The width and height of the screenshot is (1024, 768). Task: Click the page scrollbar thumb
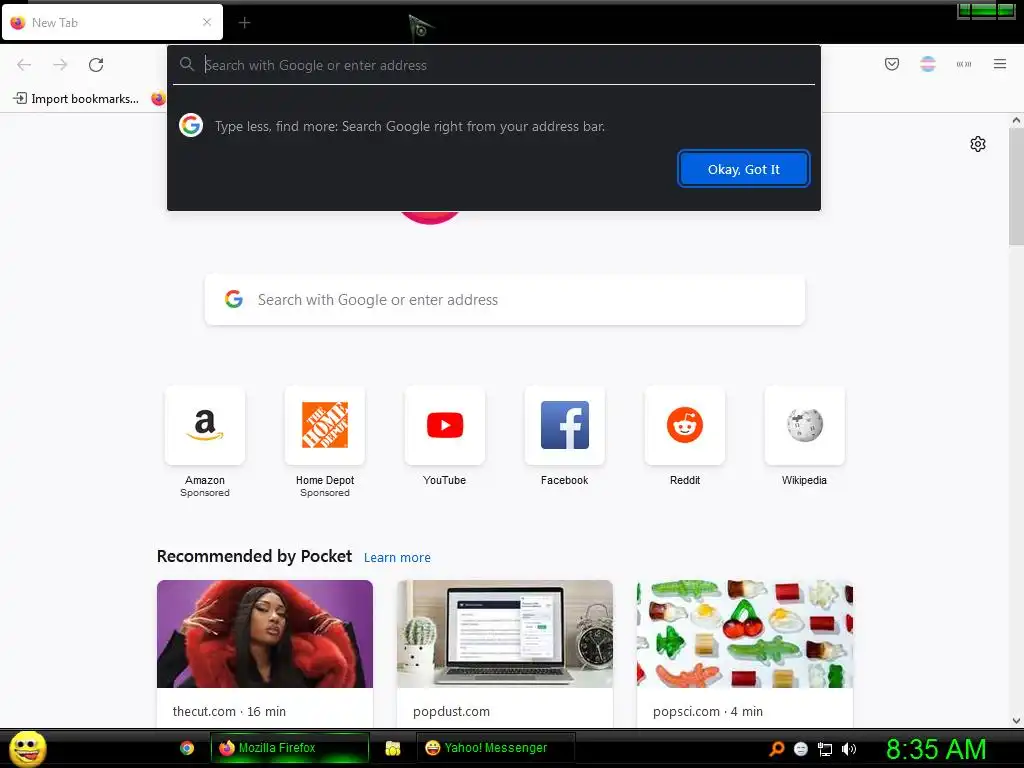(x=1016, y=186)
